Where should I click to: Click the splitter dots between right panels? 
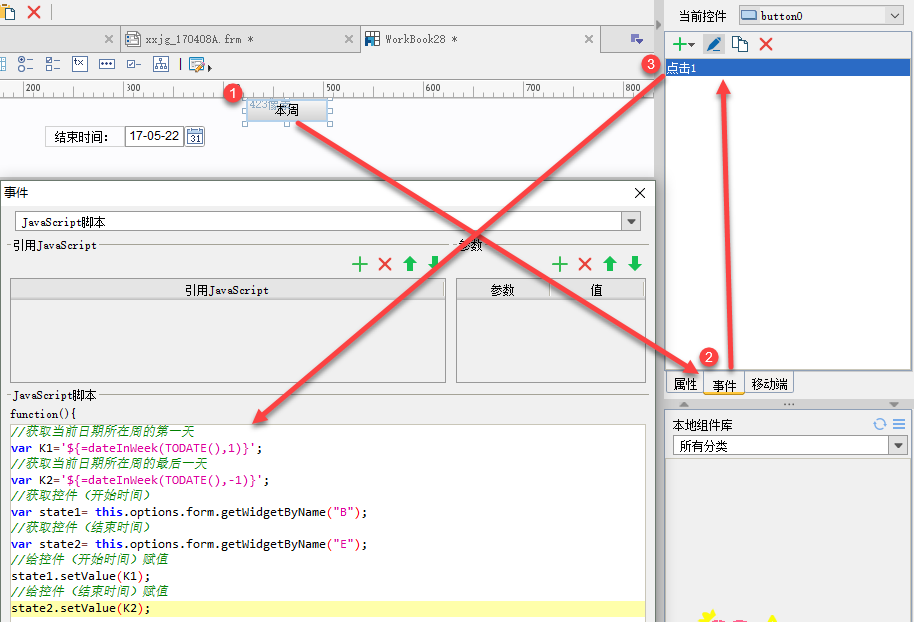coord(789,404)
